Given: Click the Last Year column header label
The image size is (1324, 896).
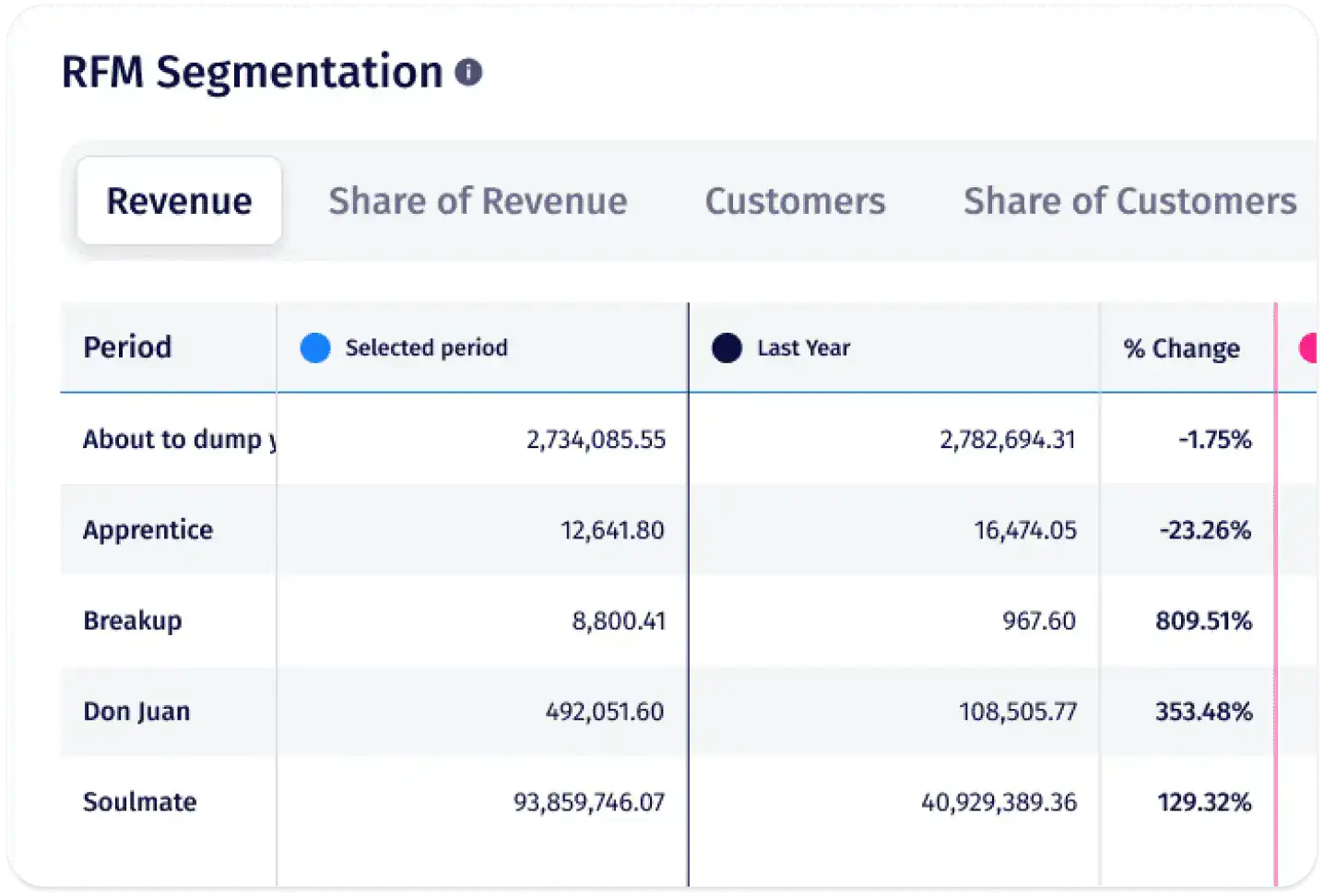Looking at the screenshot, I should pyautogui.click(x=803, y=348).
